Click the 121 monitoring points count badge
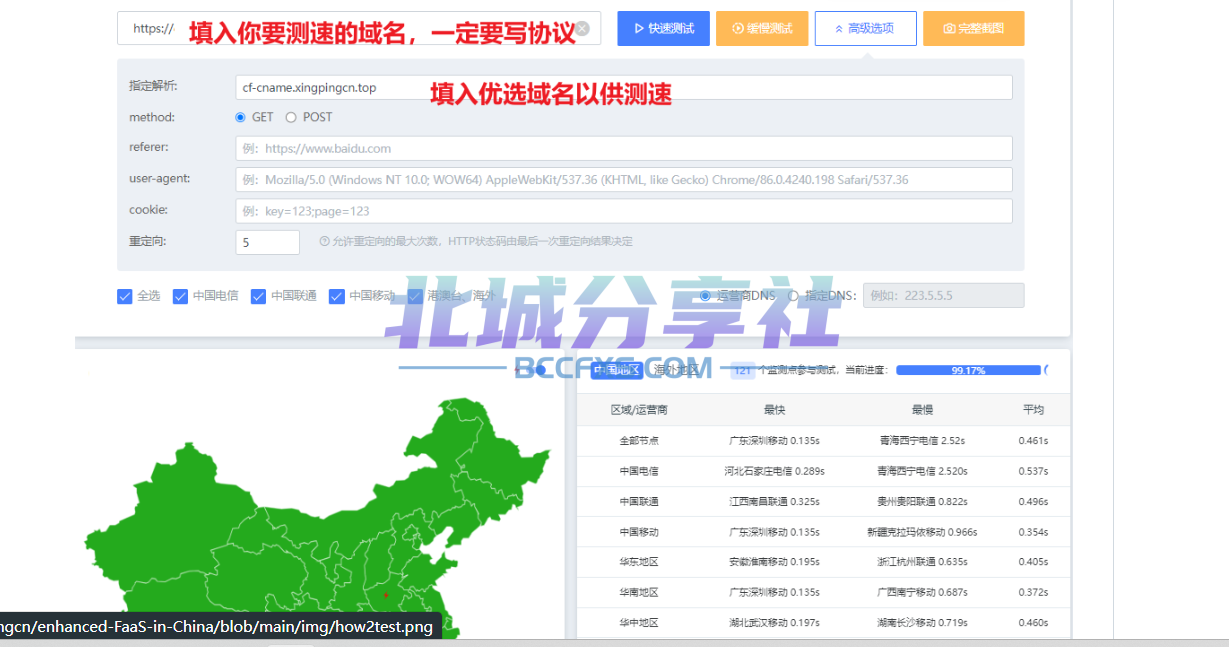Screen dimensions: 1229x647 tap(742, 370)
